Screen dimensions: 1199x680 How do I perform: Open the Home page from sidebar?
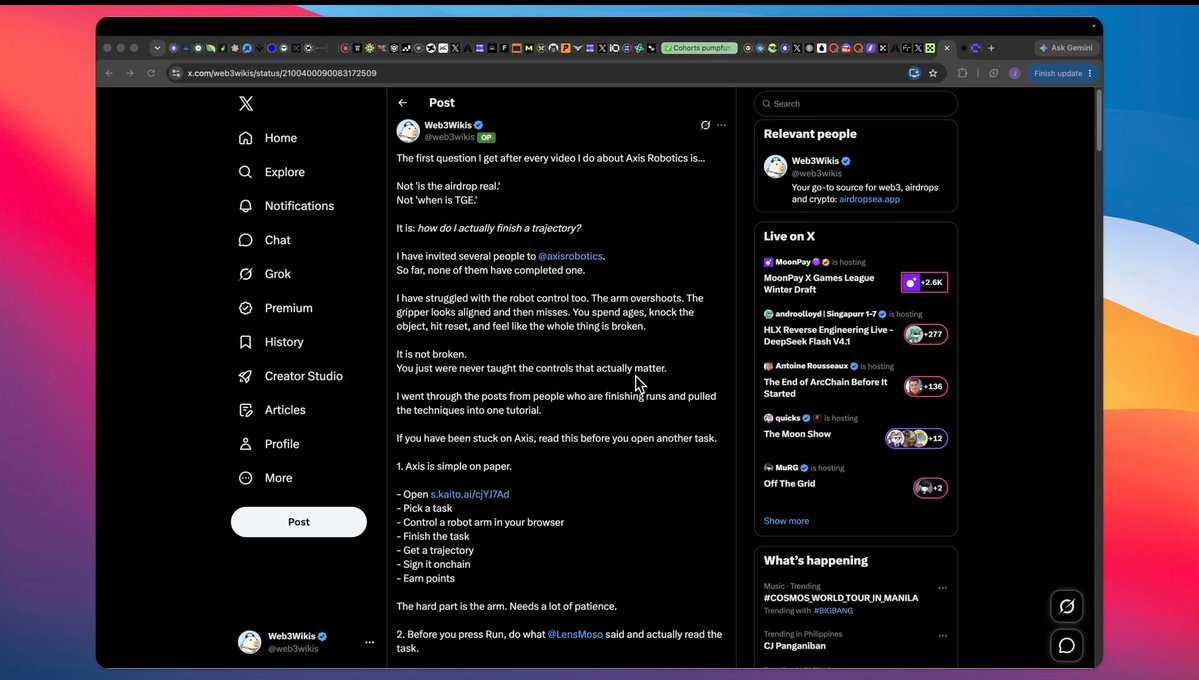point(268,138)
